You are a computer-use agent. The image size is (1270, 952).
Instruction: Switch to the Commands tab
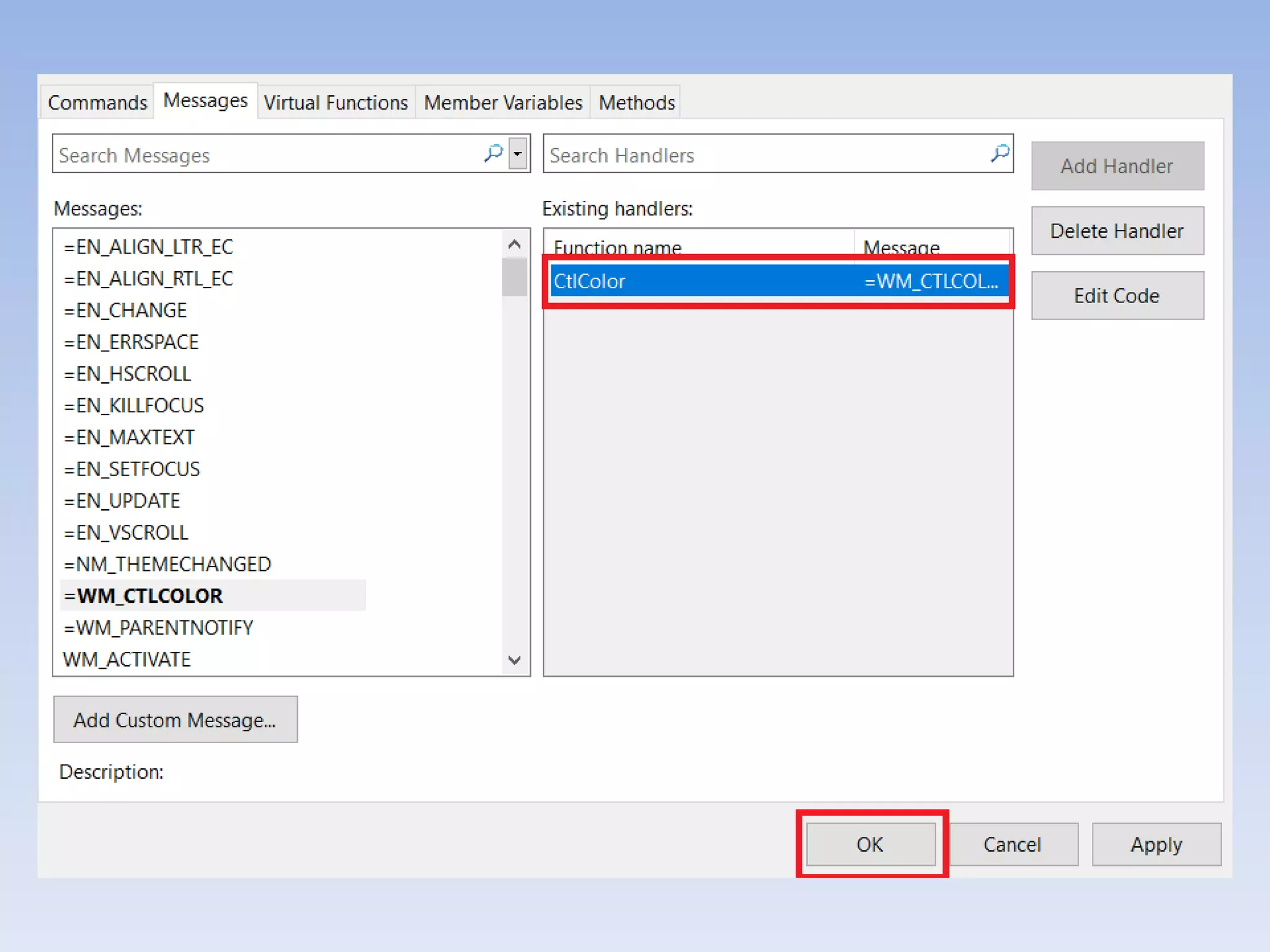pos(97,102)
